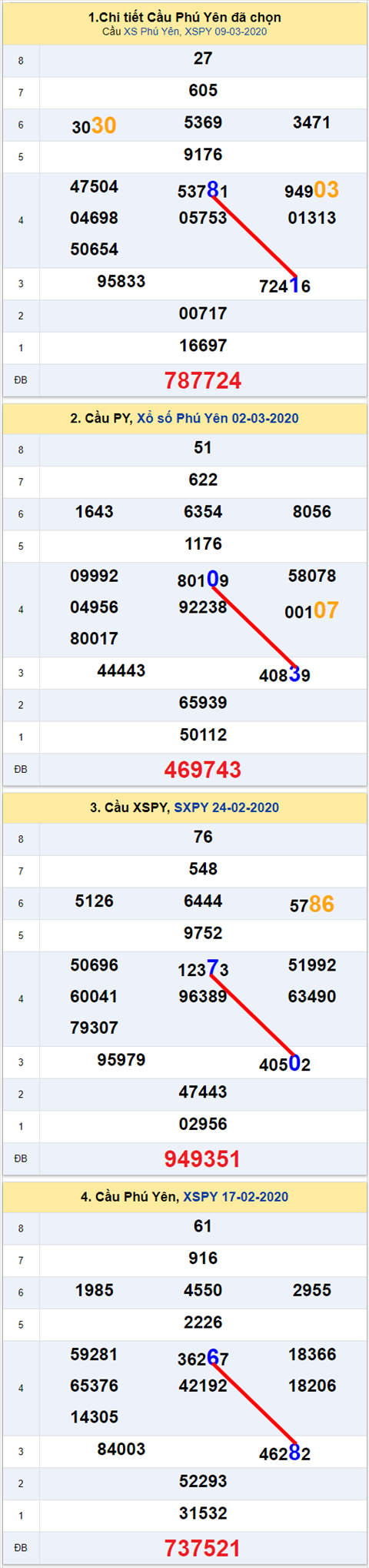
Task: Click the special prize number 737521
Action: click(203, 1549)
